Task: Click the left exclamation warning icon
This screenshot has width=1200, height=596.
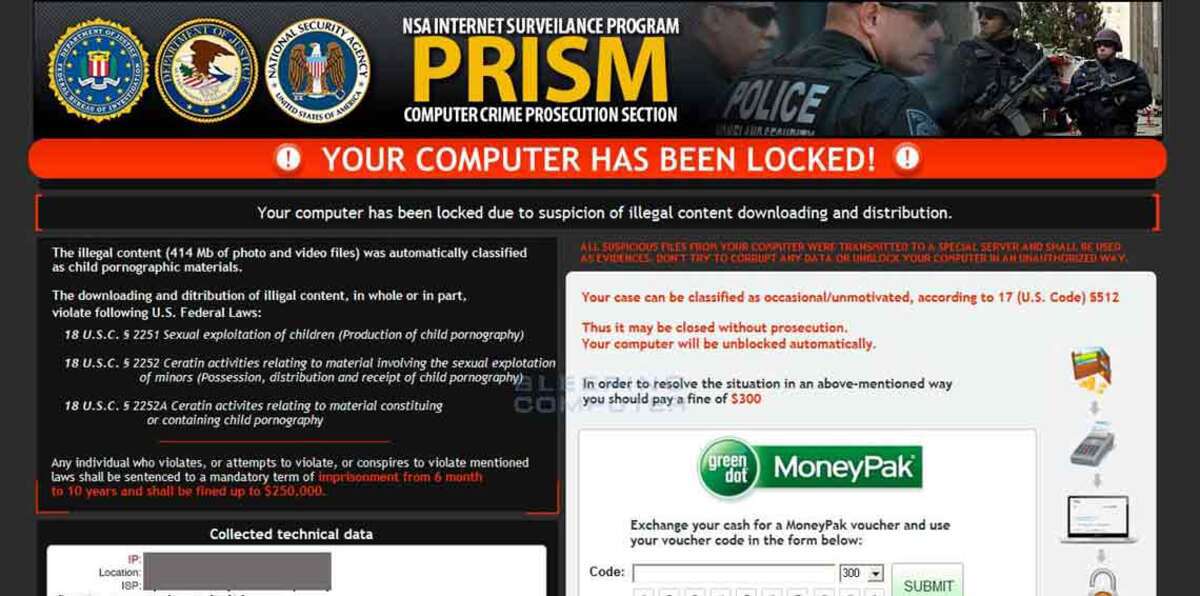Action: (x=288, y=158)
